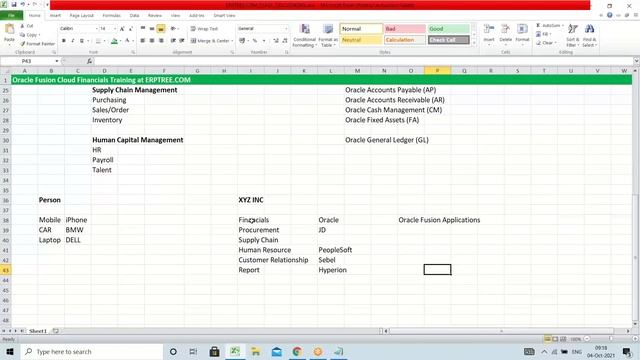Image resolution: width=640 pixels, height=360 pixels.
Task: Open Conditional Formatting menu
Action: click(x=304, y=35)
